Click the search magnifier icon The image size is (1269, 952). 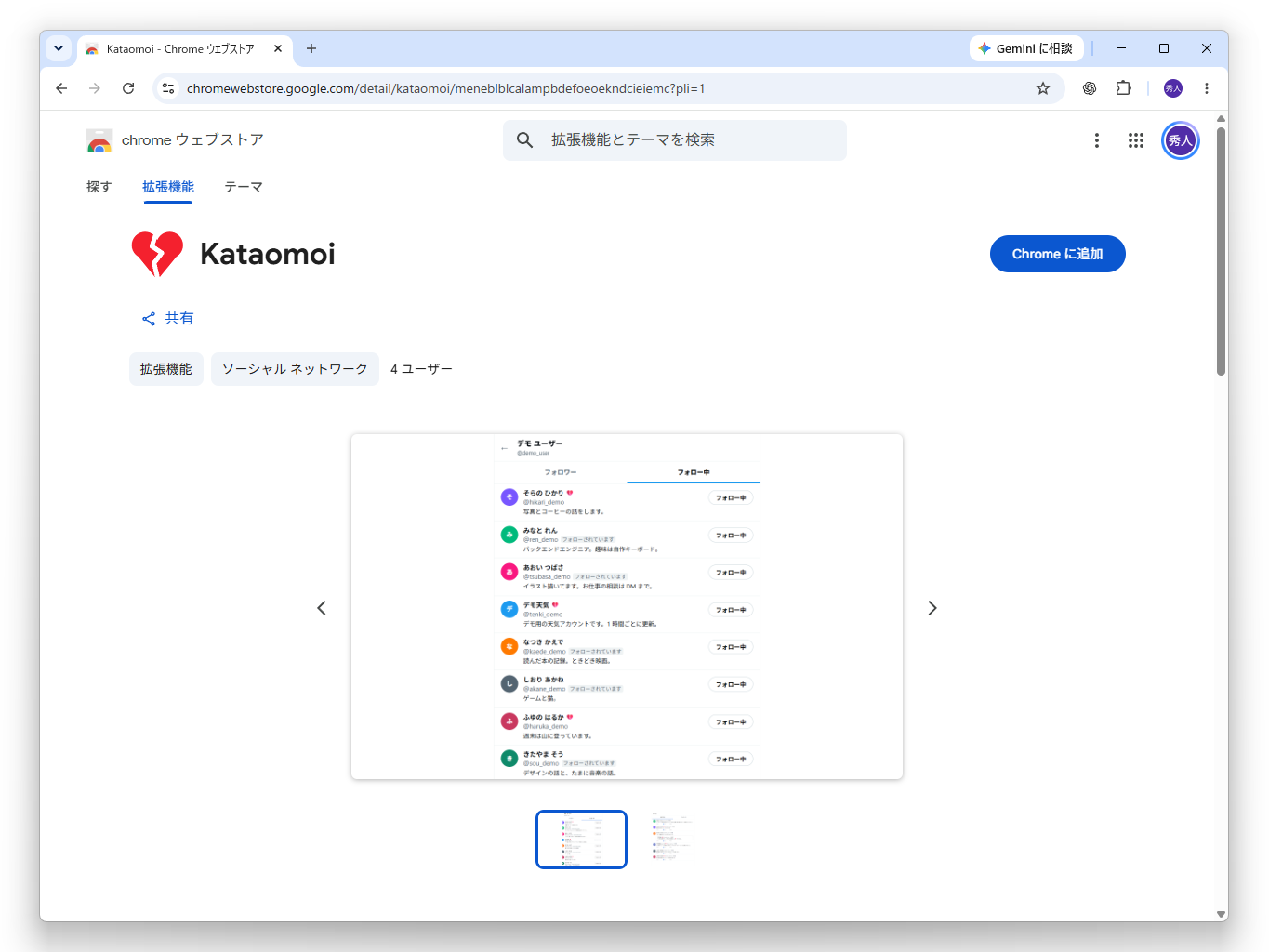point(525,140)
